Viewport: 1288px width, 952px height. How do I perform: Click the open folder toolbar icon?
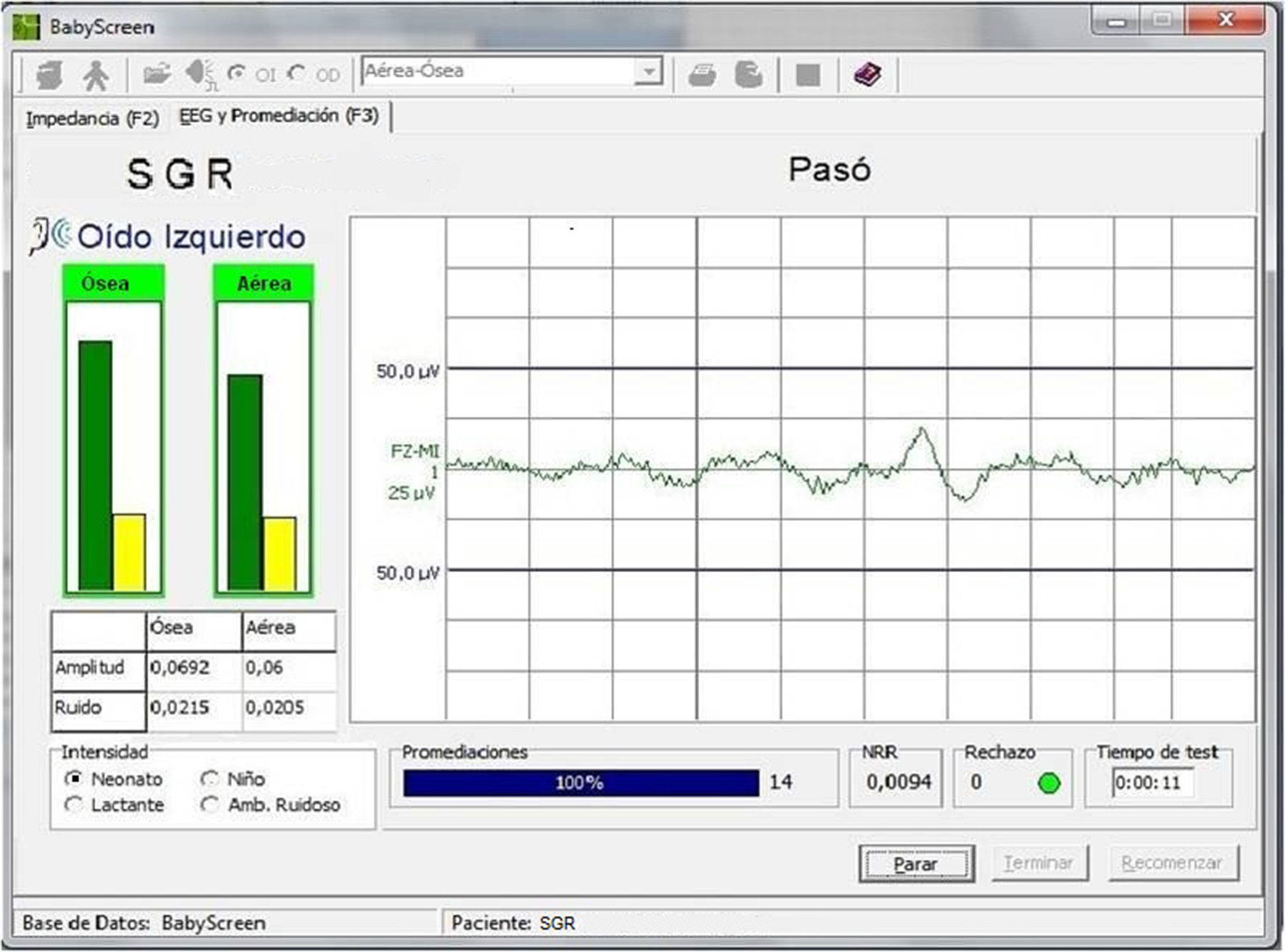pyautogui.click(x=156, y=74)
